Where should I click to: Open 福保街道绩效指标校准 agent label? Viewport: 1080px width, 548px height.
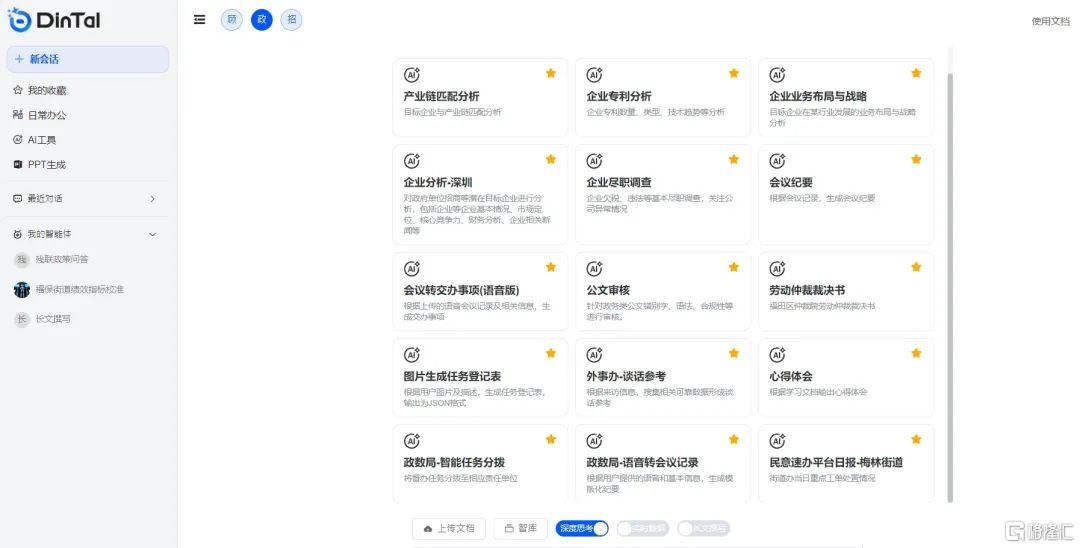[80, 289]
